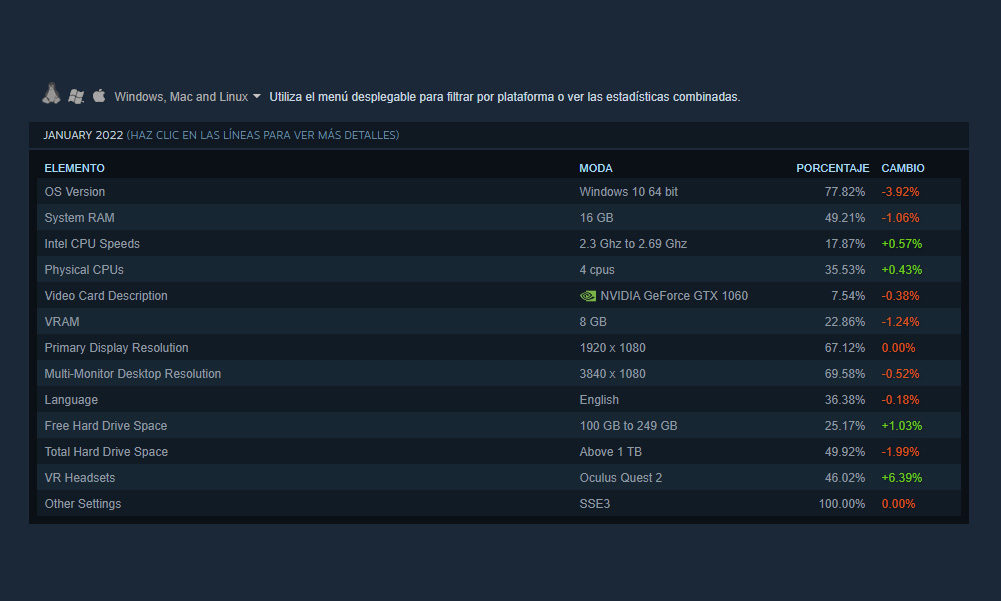The image size is (1001, 601).
Task: Open the platform filter dropdown arrow
Action: pos(257,97)
